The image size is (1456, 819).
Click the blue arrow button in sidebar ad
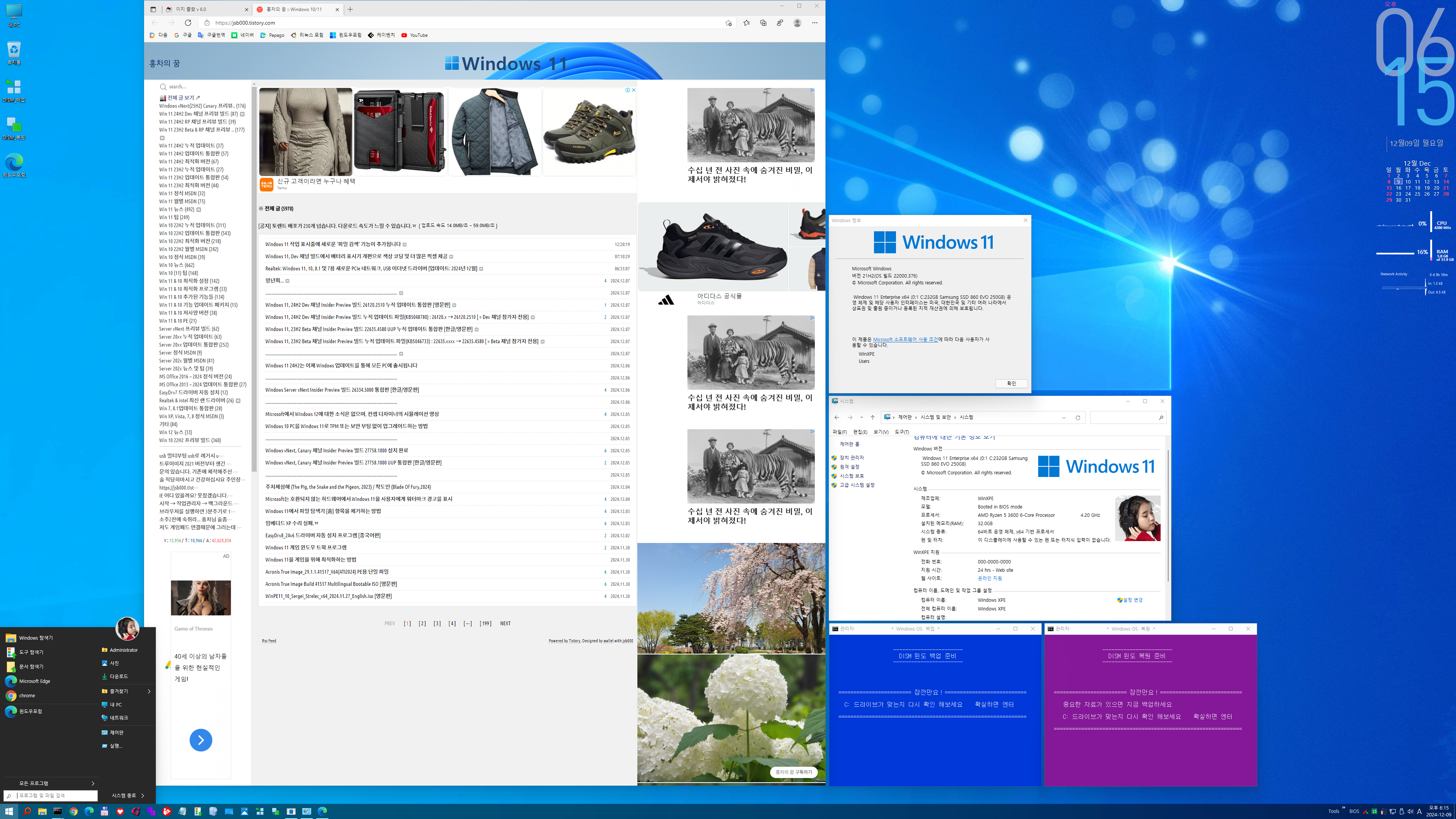click(201, 740)
